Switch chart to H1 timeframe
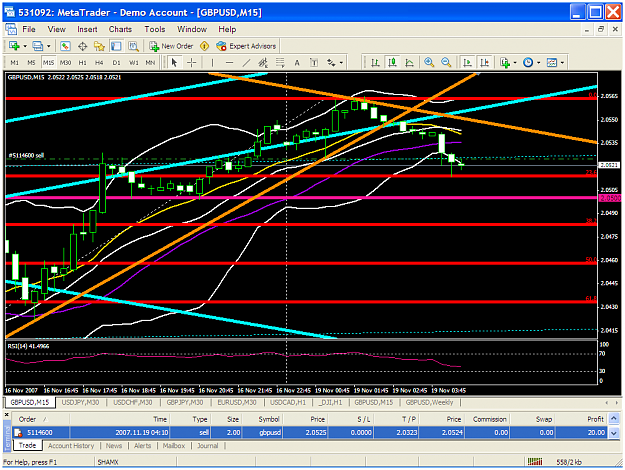 [83, 63]
